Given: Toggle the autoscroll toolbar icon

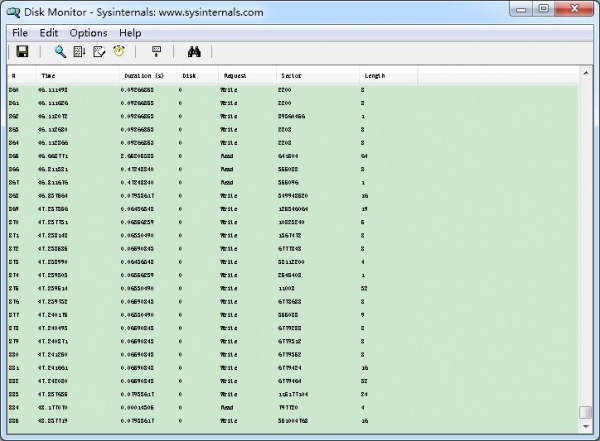Looking at the screenshot, I should pos(79,52).
